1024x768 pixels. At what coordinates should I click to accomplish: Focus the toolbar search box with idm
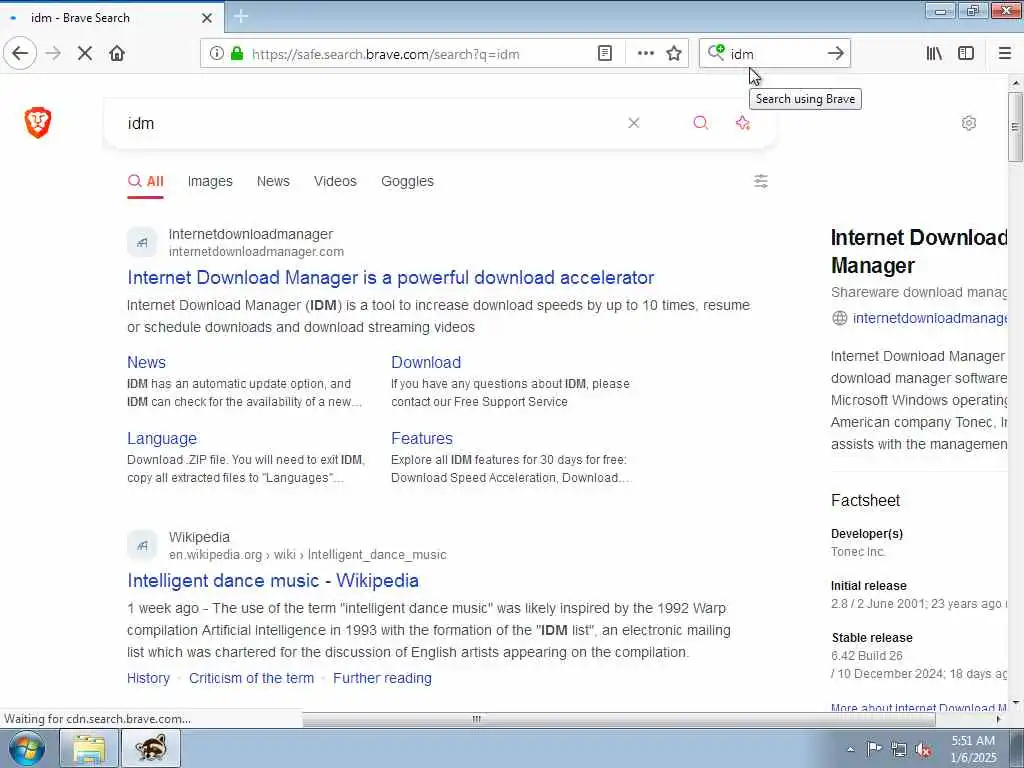point(774,54)
